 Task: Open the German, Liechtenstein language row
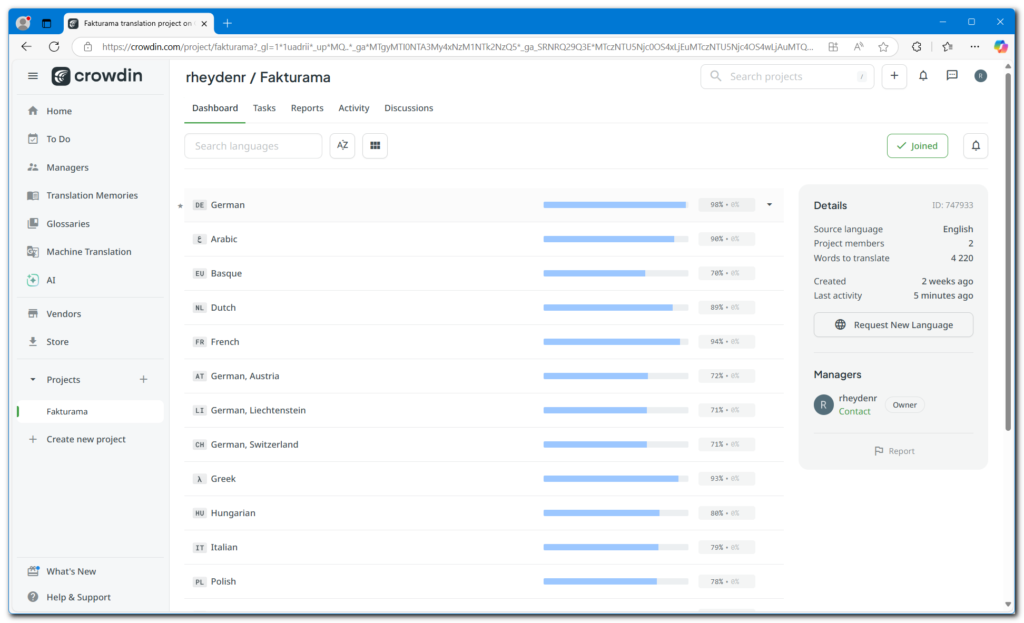click(x=483, y=410)
